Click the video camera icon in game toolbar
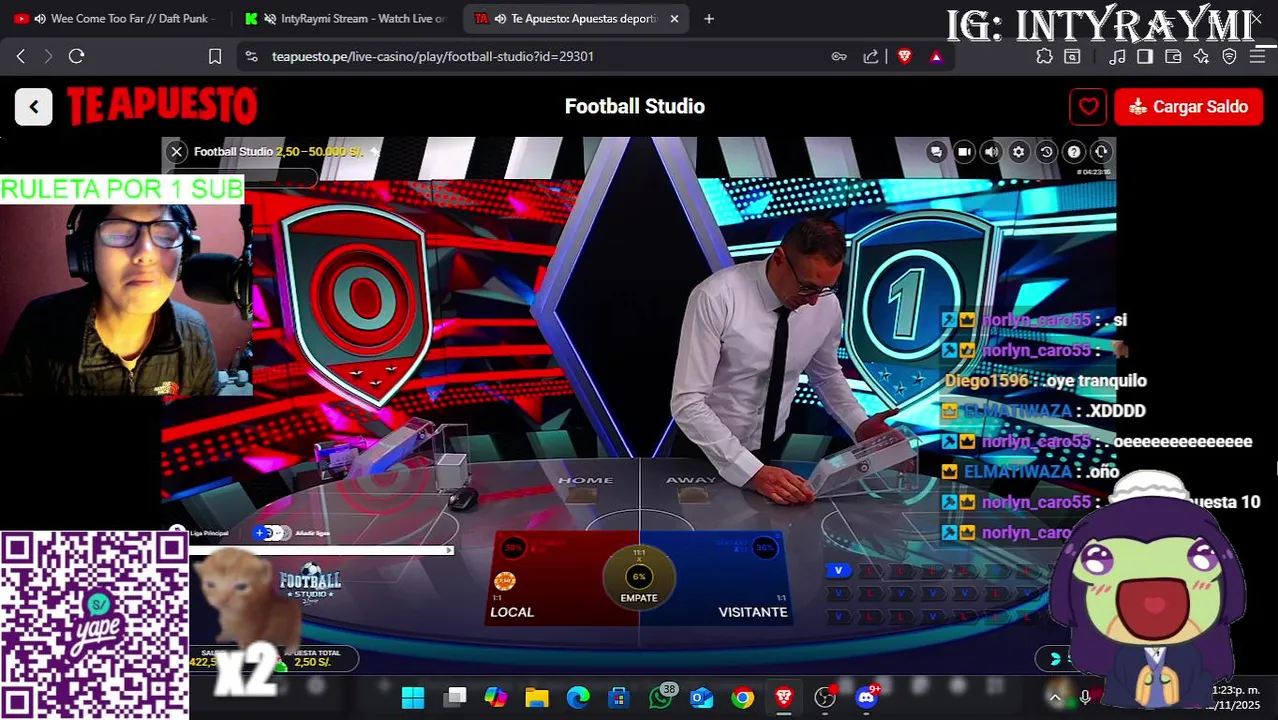This screenshot has width=1278, height=720. pyautogui.click(x=964, y=152)
